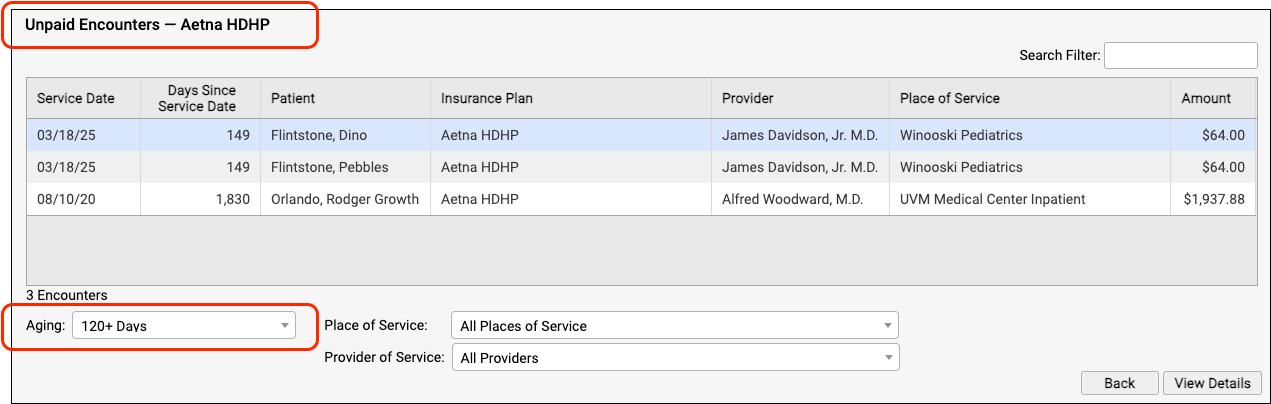Image resolution: width=1271 pixels, height=404 pixels.
Task: Click the Back button
Action: click(x=1119, y=383)
